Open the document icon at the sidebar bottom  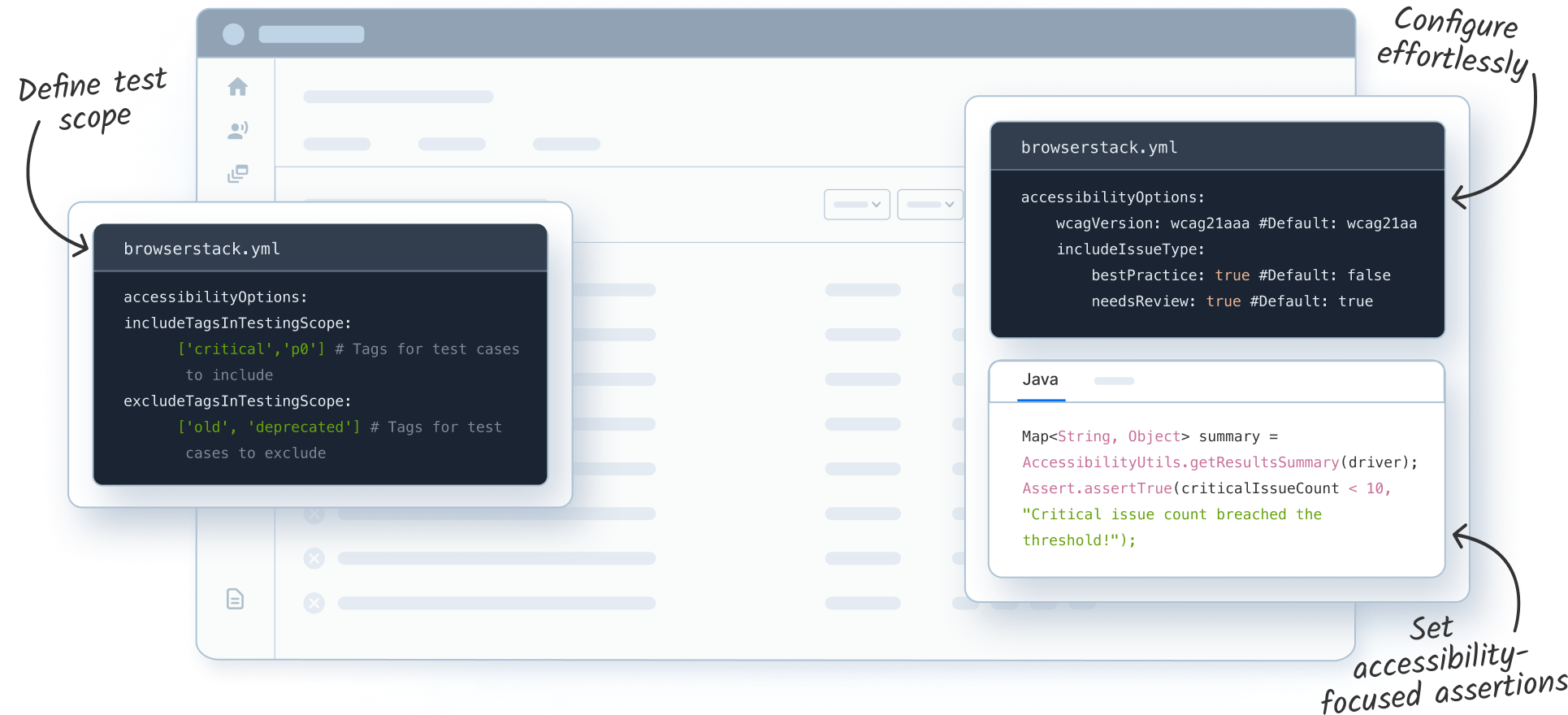click(x=235, y=599)
